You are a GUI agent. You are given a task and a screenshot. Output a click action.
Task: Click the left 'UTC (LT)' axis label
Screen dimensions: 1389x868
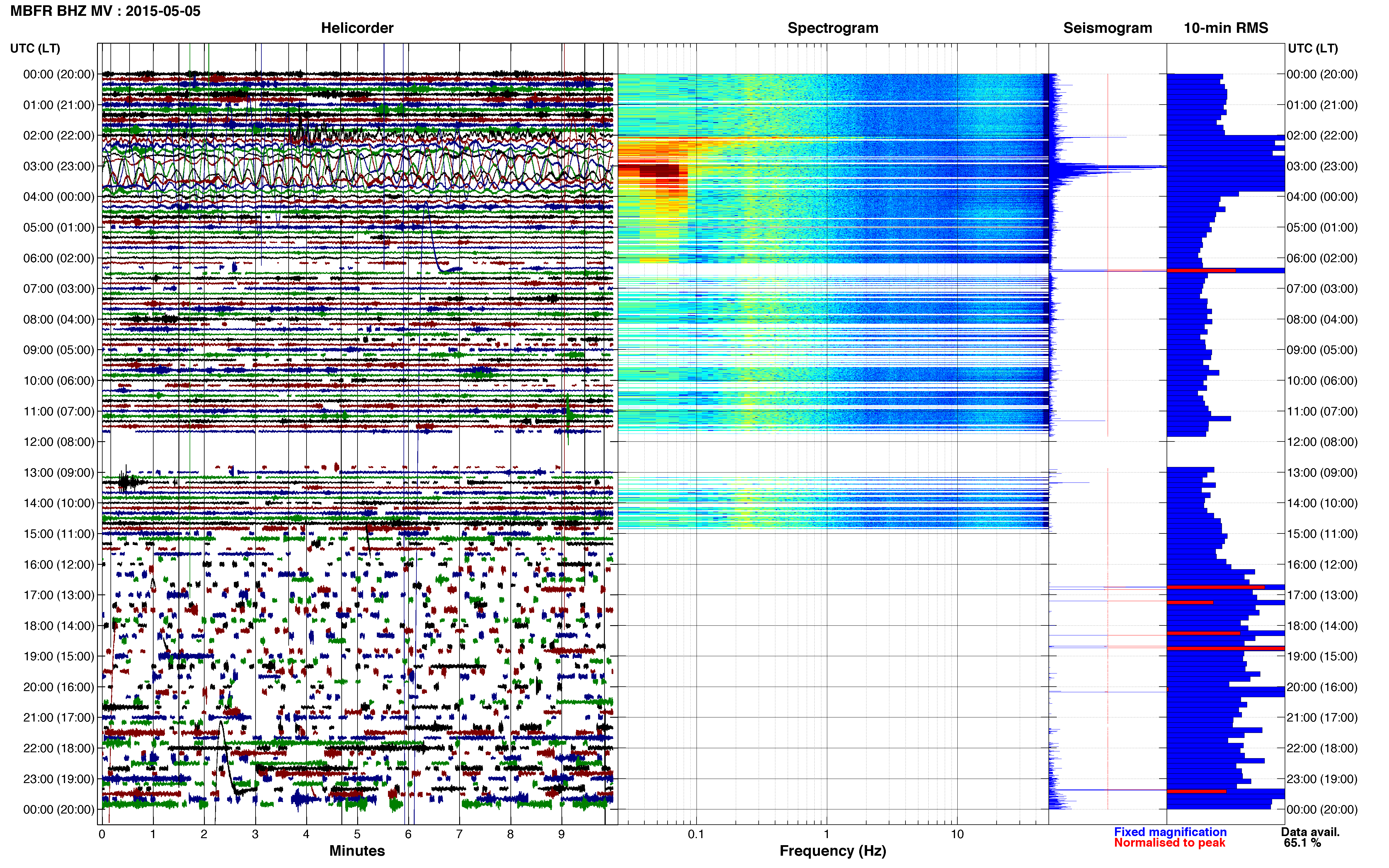35,48
